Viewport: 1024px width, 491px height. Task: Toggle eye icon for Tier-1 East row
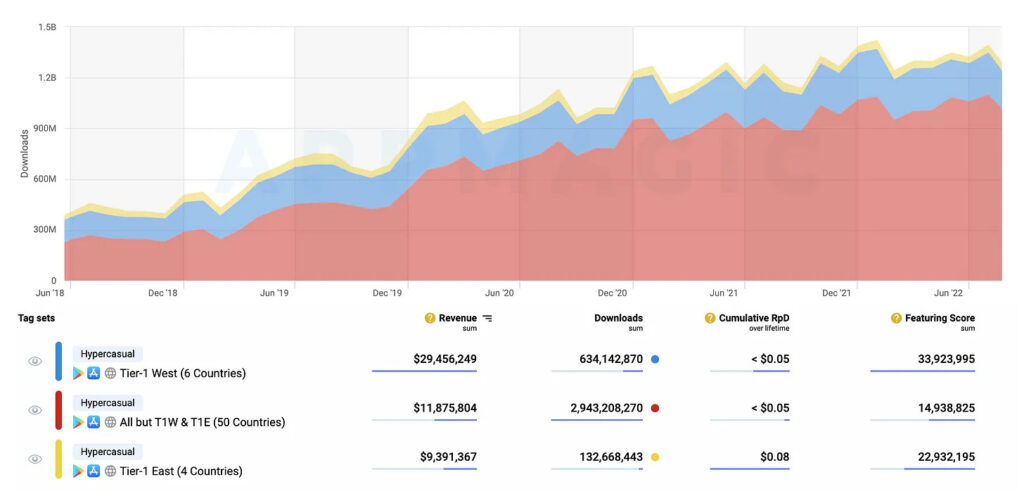click(35, 459)
